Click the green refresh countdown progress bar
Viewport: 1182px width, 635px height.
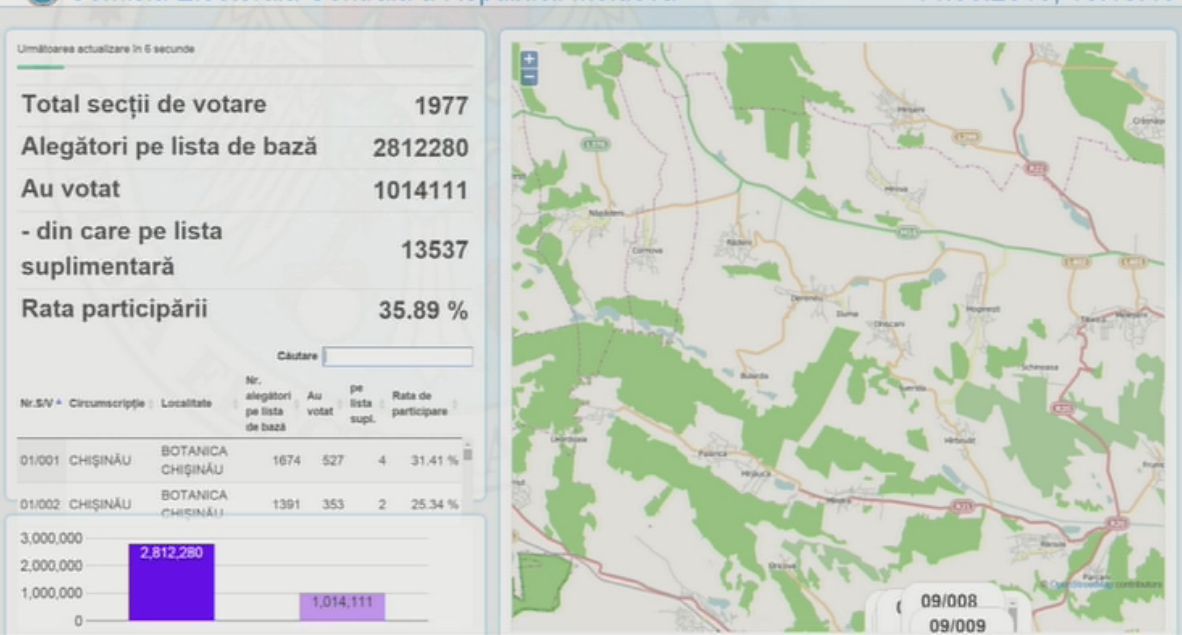(x=41, y=67)
